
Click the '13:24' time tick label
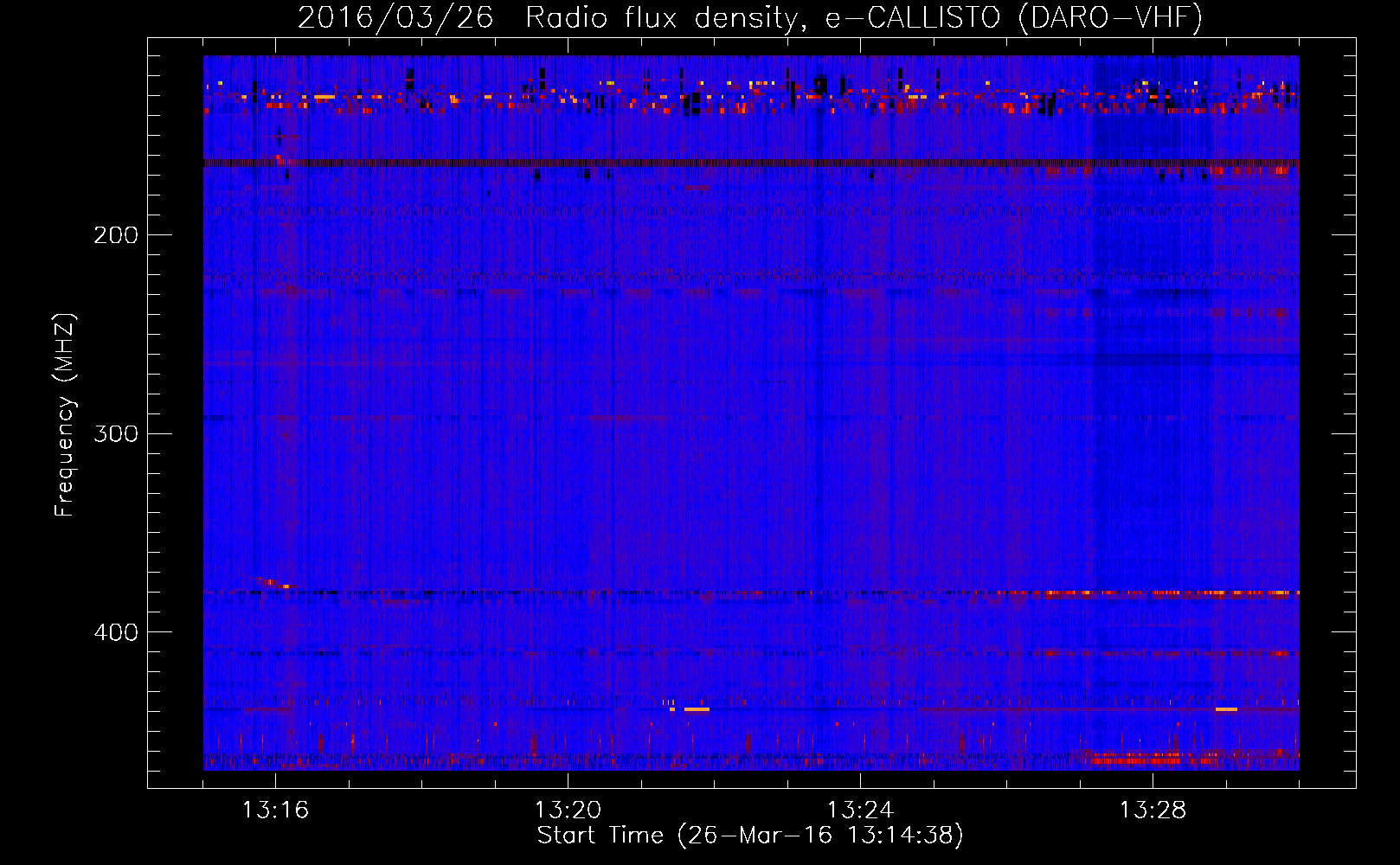tap(860, 811)
